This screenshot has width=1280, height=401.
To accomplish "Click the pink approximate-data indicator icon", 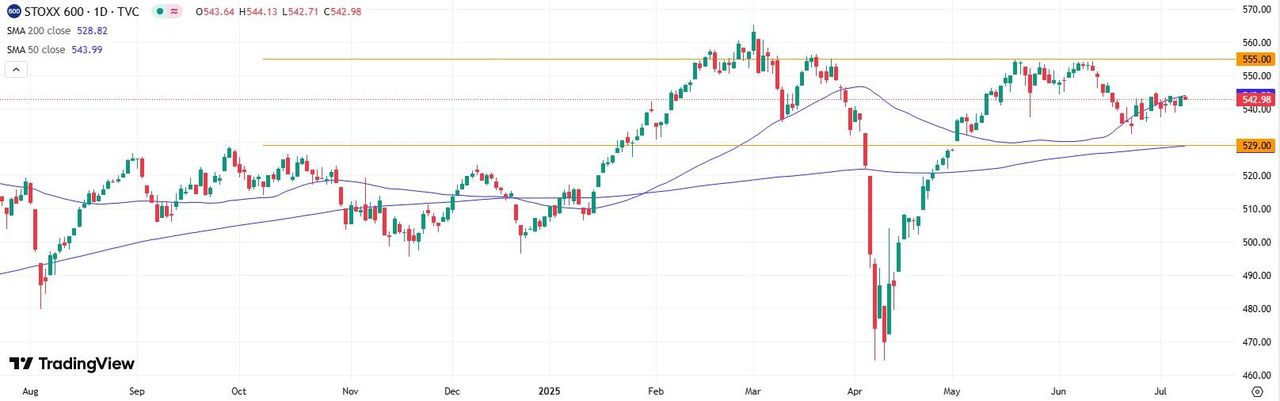I will click(x=175, y=11).
